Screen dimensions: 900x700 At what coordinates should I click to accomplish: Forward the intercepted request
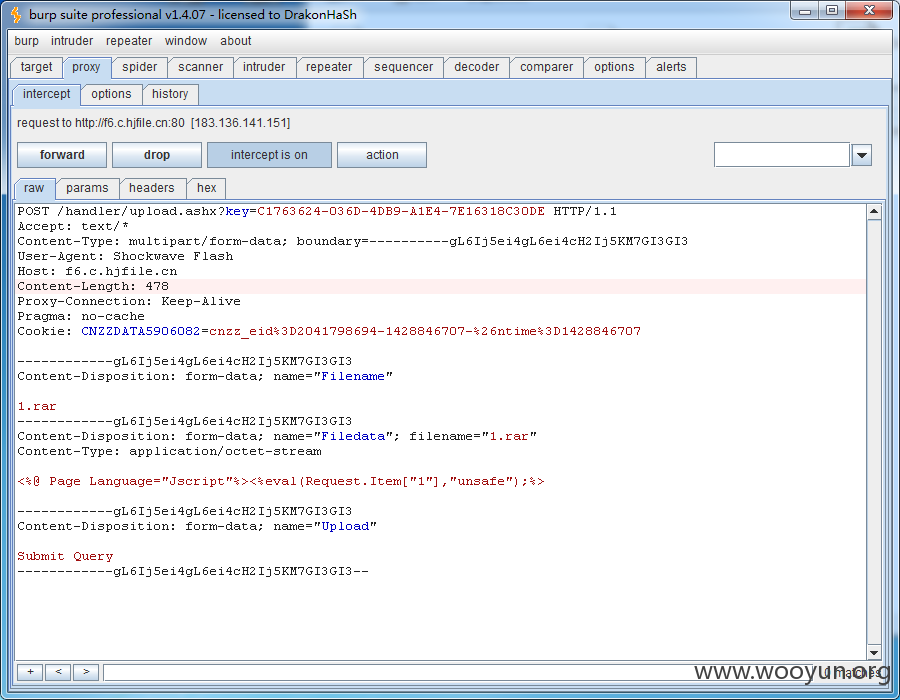(62, 155)
